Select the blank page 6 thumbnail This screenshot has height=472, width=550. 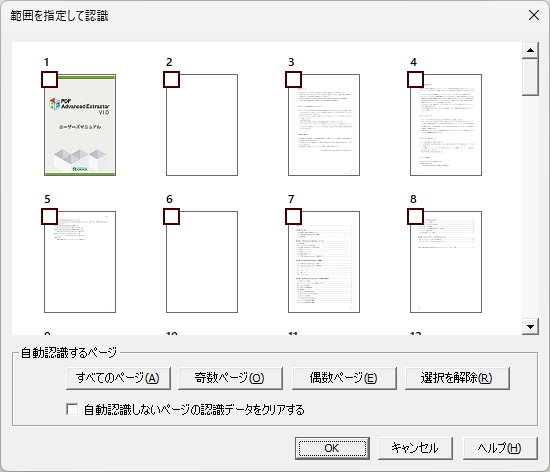202,262
